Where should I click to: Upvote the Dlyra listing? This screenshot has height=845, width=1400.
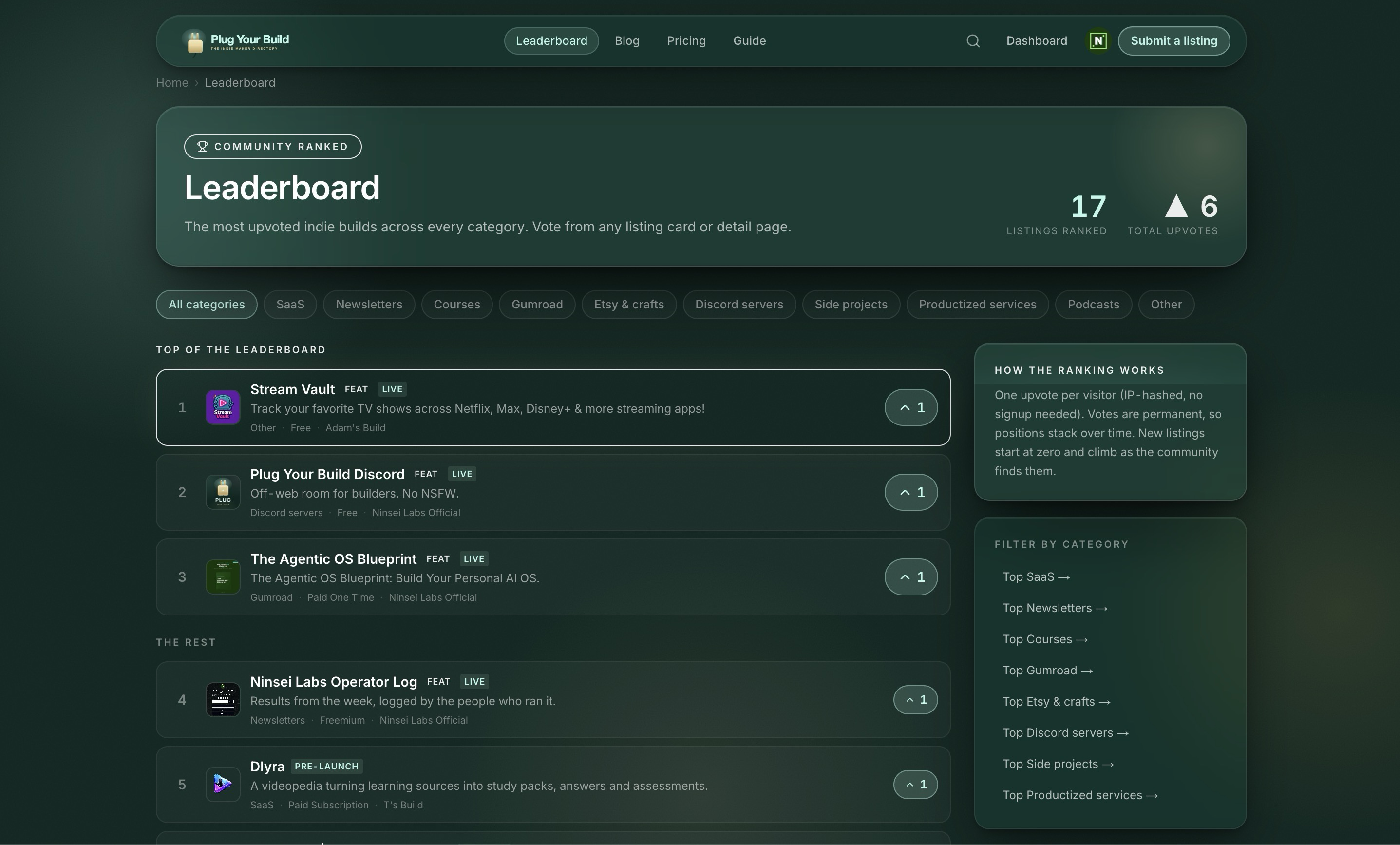click(x=915, y=784)
